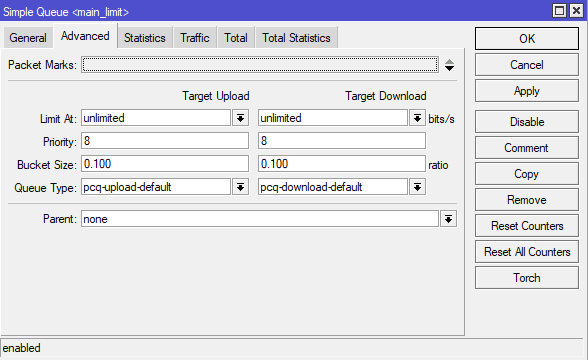Click the download Bucket Size field
Viewport: 588px width, 360px height.
coord(342,164)
